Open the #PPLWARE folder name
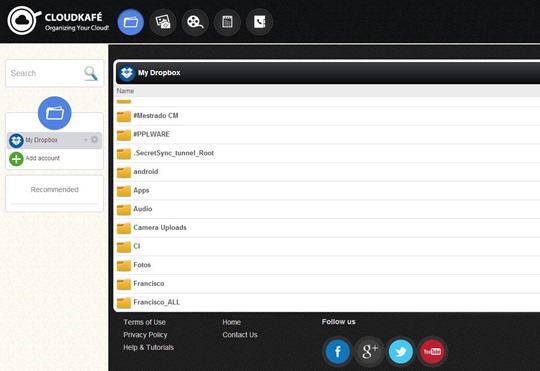This screenshot has width=540, height=371. (152, 134)
